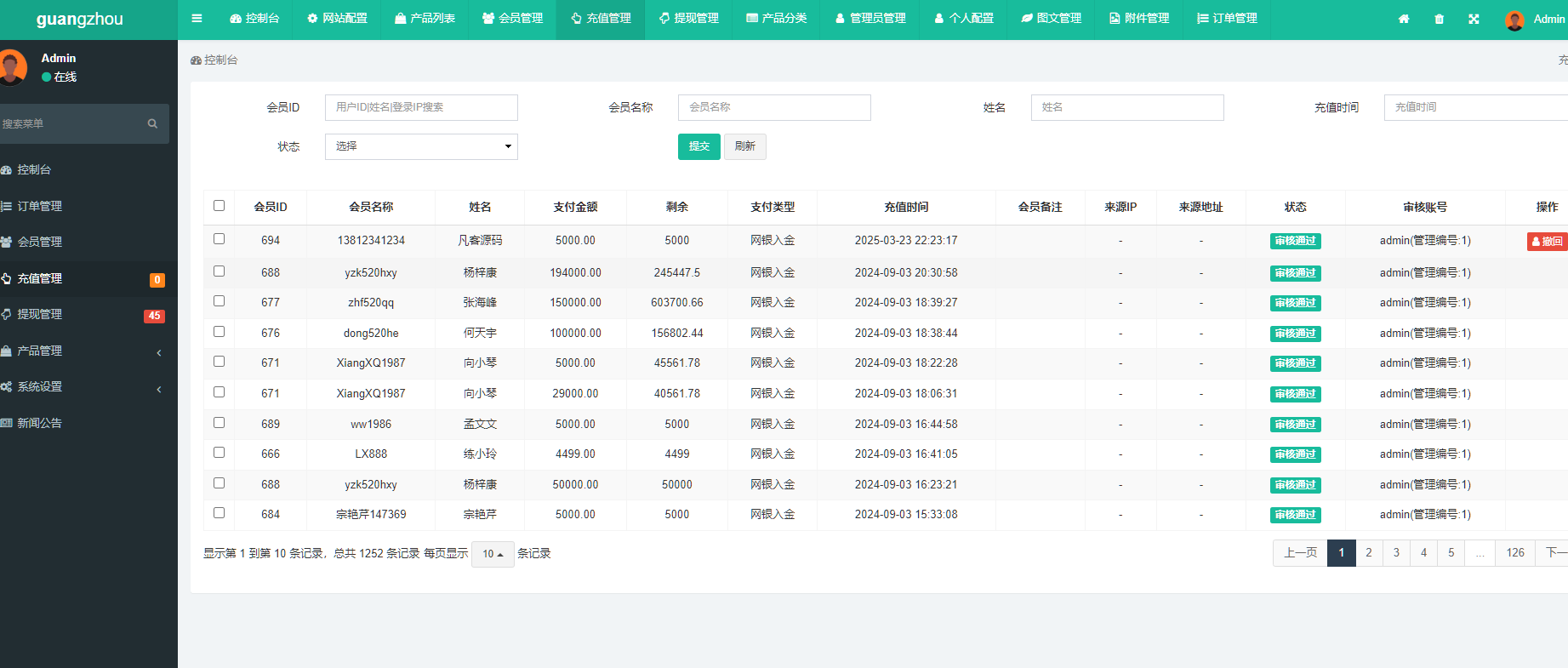The width and height of the screenshot is (1568, 668).
Task: Click the trash icon in top bar
Action: (x=1439, y=19)
